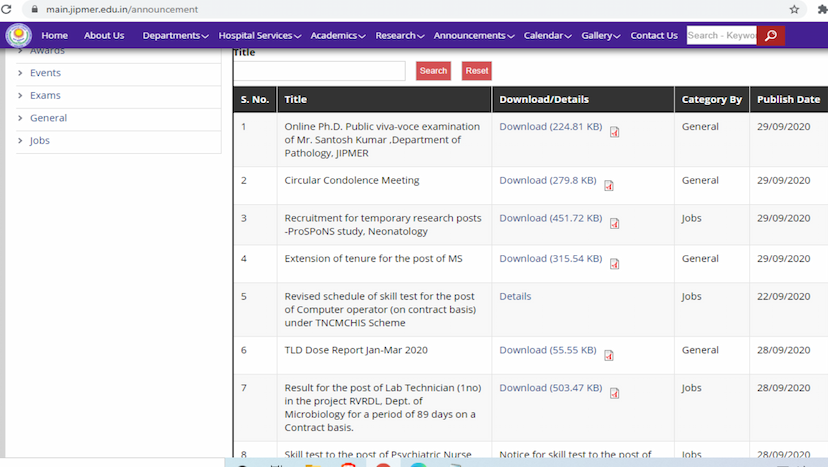The image size is (828, 467).
Task: Click PDF icon for Ph.D. viva-voce row
Action: click(x=615, y=132)
